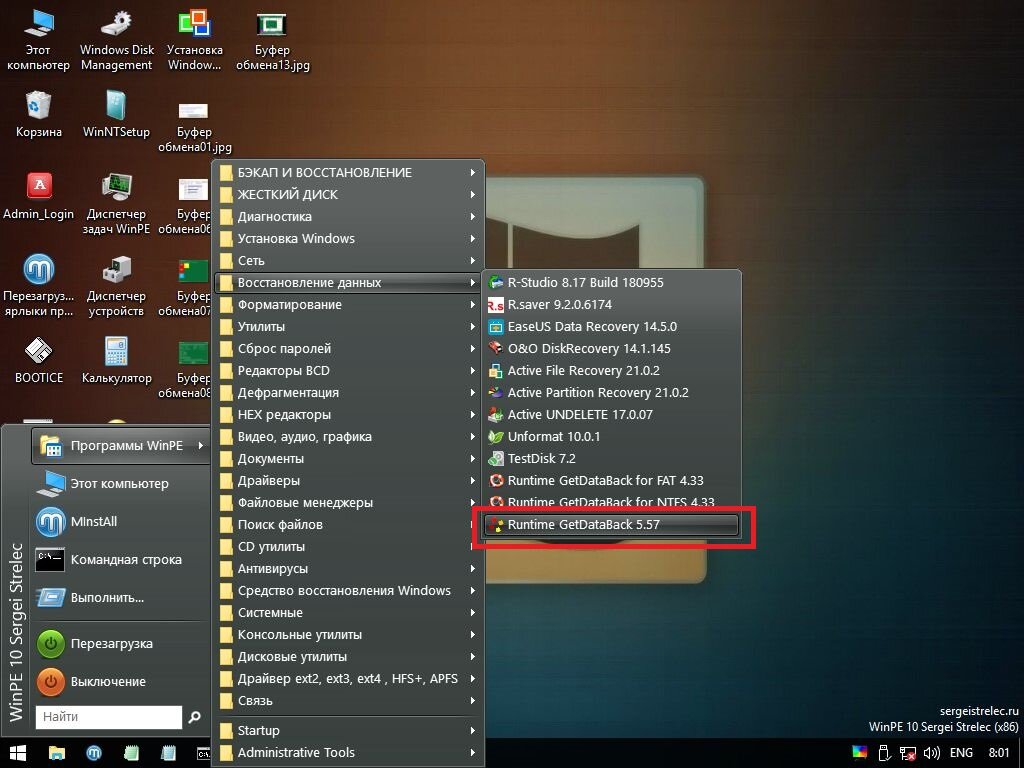Screen dimensions: 1024x768
Task: Click the Перезагрузка restart button
Action: click(121, 644)
